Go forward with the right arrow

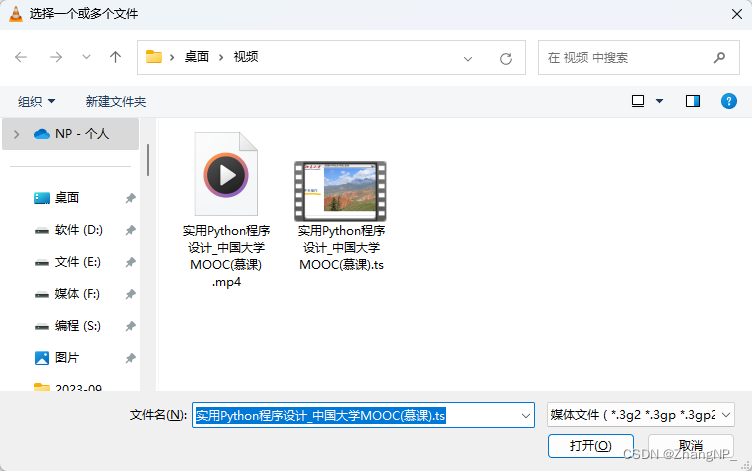tap(56, 58)
